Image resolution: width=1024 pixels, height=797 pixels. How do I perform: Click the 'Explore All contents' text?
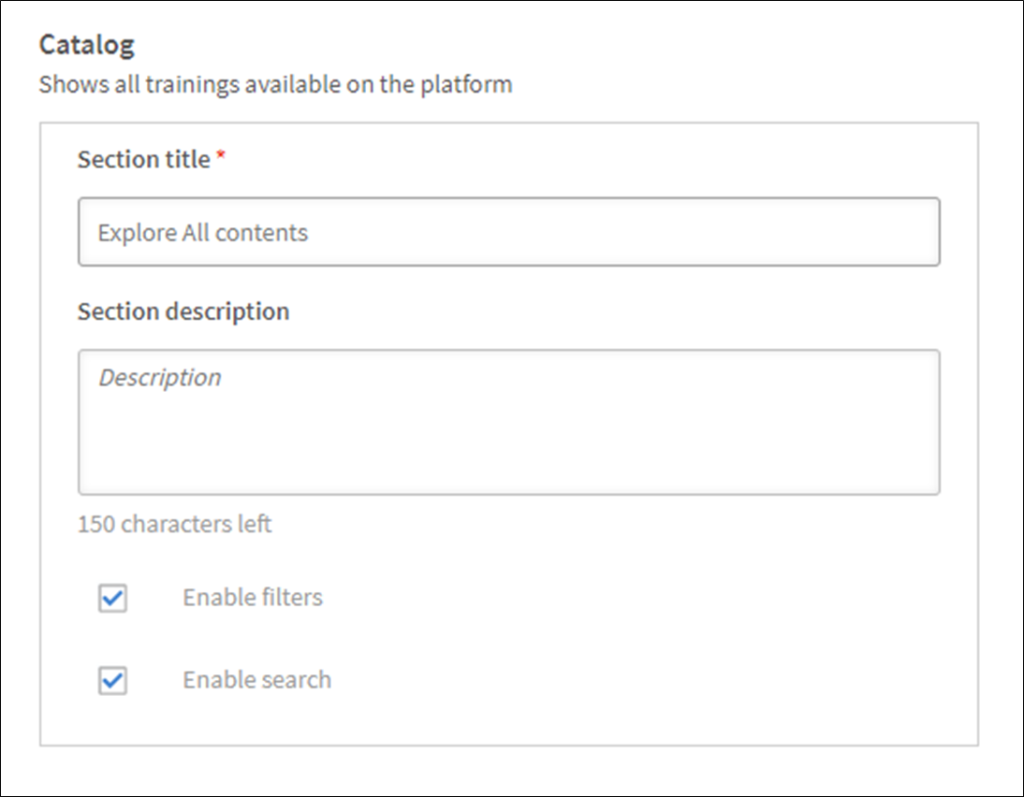tap(202, 233)
